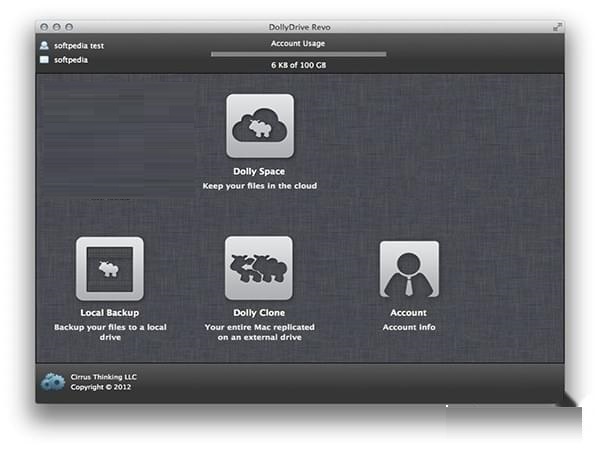Viewport: 600px width, 450px height.
Task: Select the user profile icon beside softpedia test
Action: (x=44, y=45)
